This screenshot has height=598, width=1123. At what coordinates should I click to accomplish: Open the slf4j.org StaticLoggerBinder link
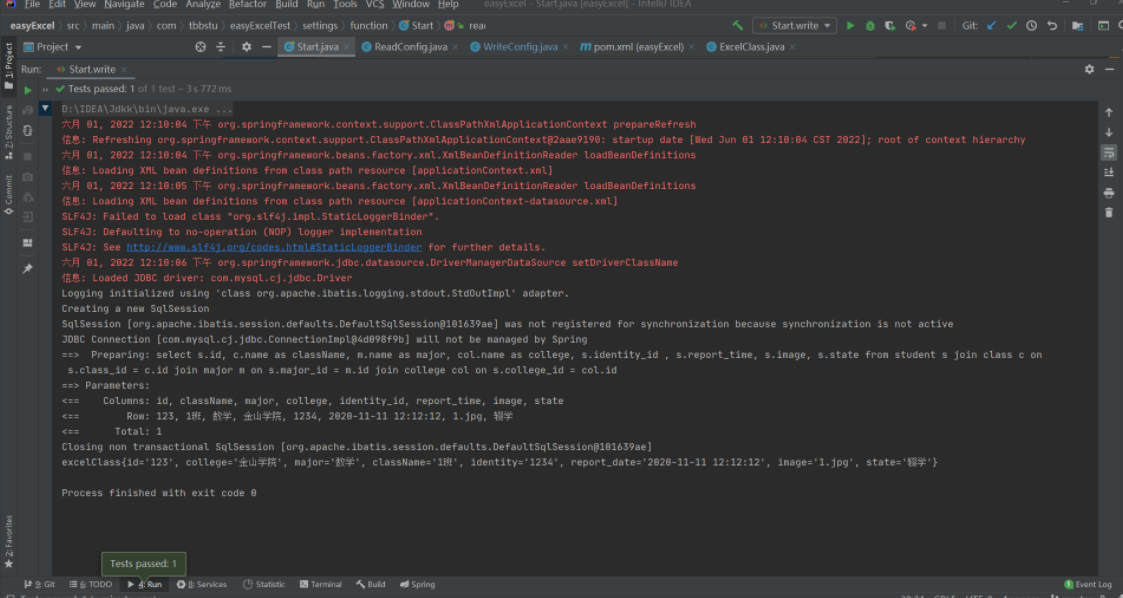(x=274, y=247)
